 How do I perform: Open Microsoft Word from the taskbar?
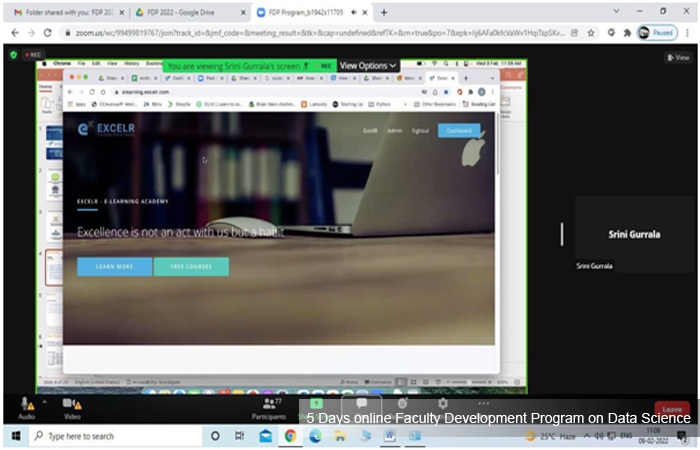point(390,436)
